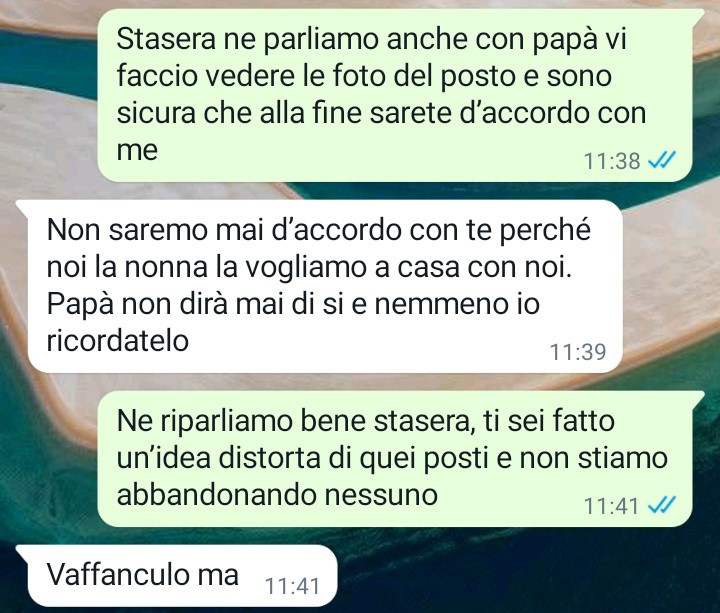Viewport: 720px width, 613px height.
Task: Click the word 'me' ending the first message
Action: click(x=137, y=151)
